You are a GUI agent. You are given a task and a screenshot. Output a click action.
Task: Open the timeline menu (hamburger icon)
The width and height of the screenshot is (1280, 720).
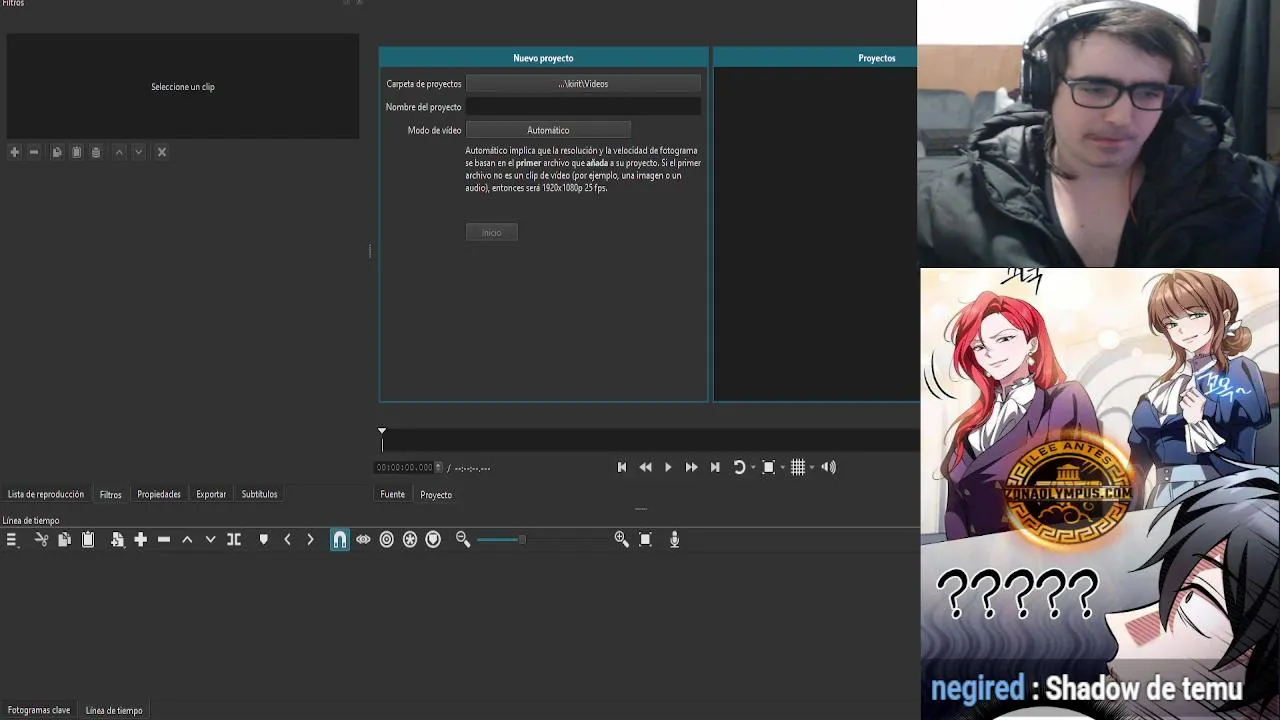pos(12,540)
